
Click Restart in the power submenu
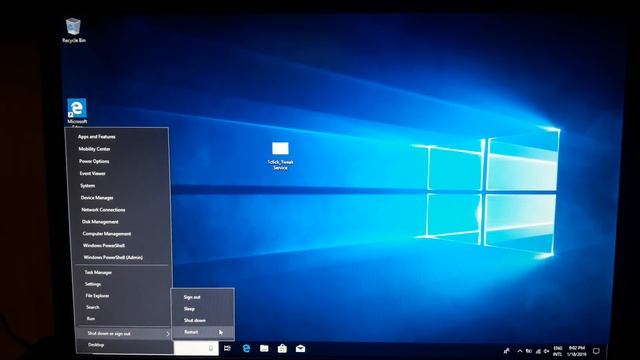coord(191,332)
